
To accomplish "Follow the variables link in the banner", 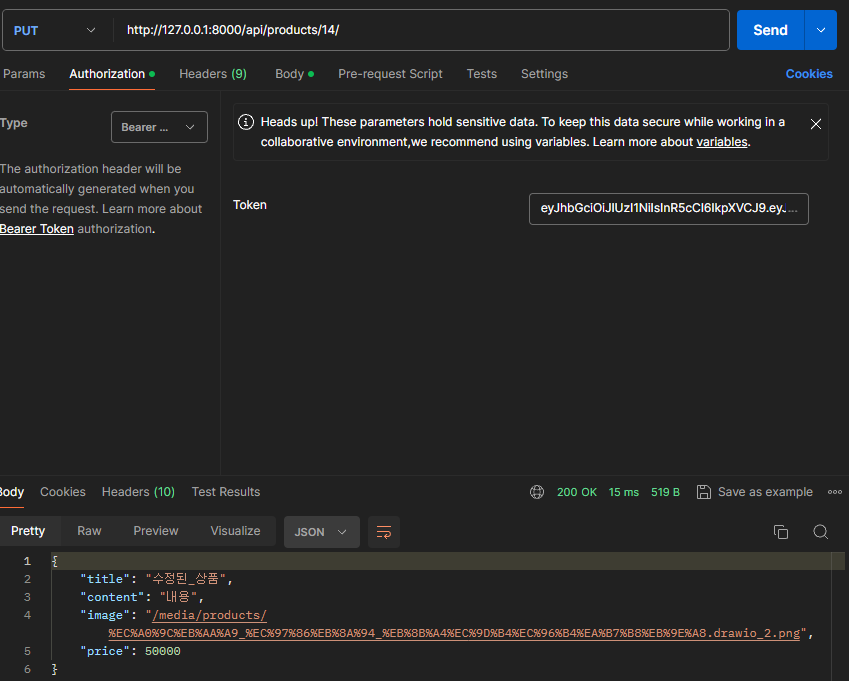I will pos(722,142).
